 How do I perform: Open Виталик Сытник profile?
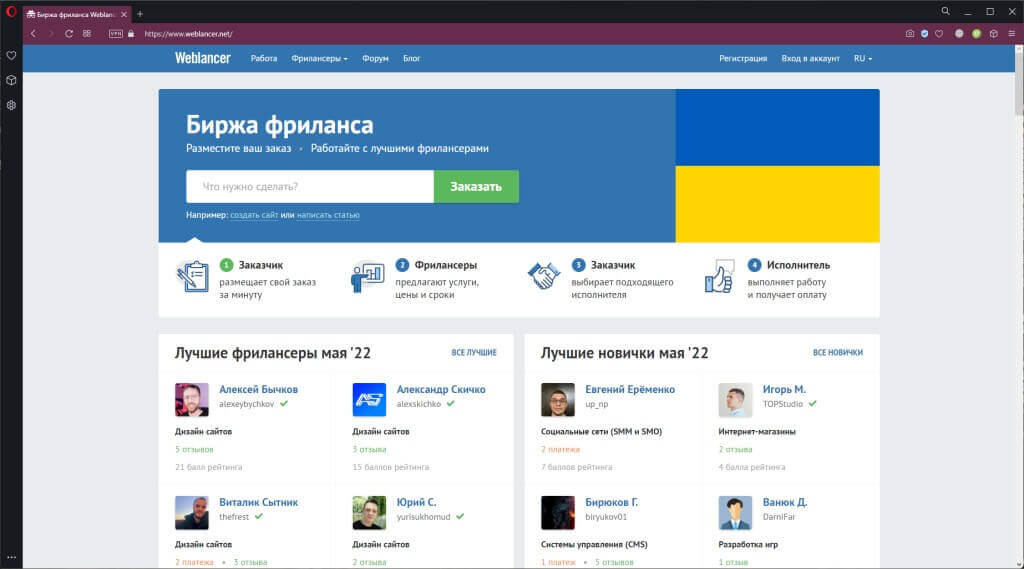tap(259, 502)
